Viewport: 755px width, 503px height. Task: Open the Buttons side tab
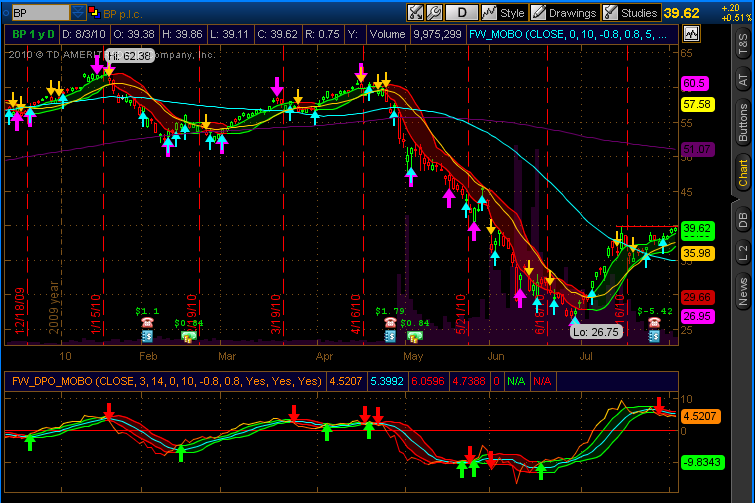[743, 123]
